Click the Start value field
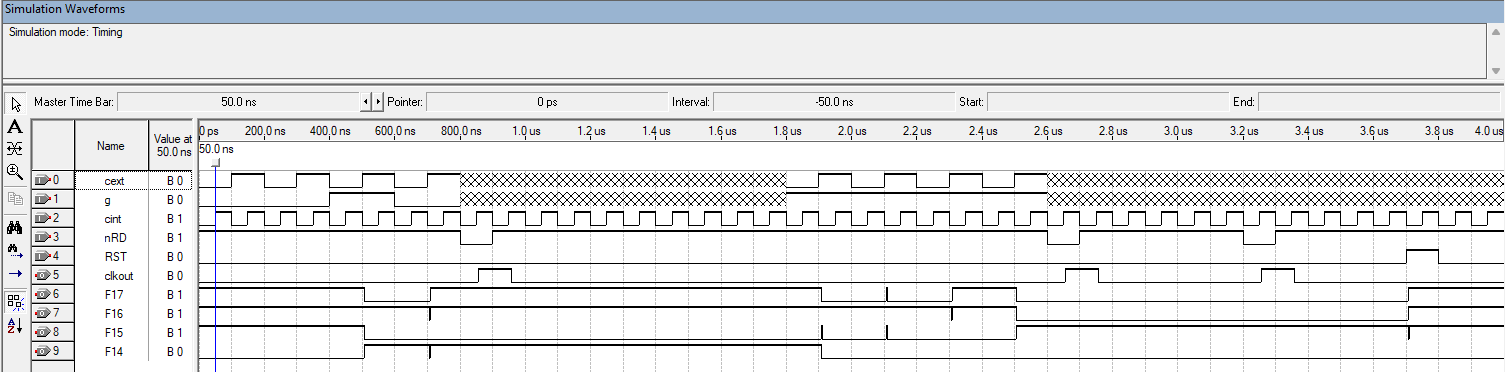Image resolution: width=1505 pixels, height=372 pixels. point(1107,102)
